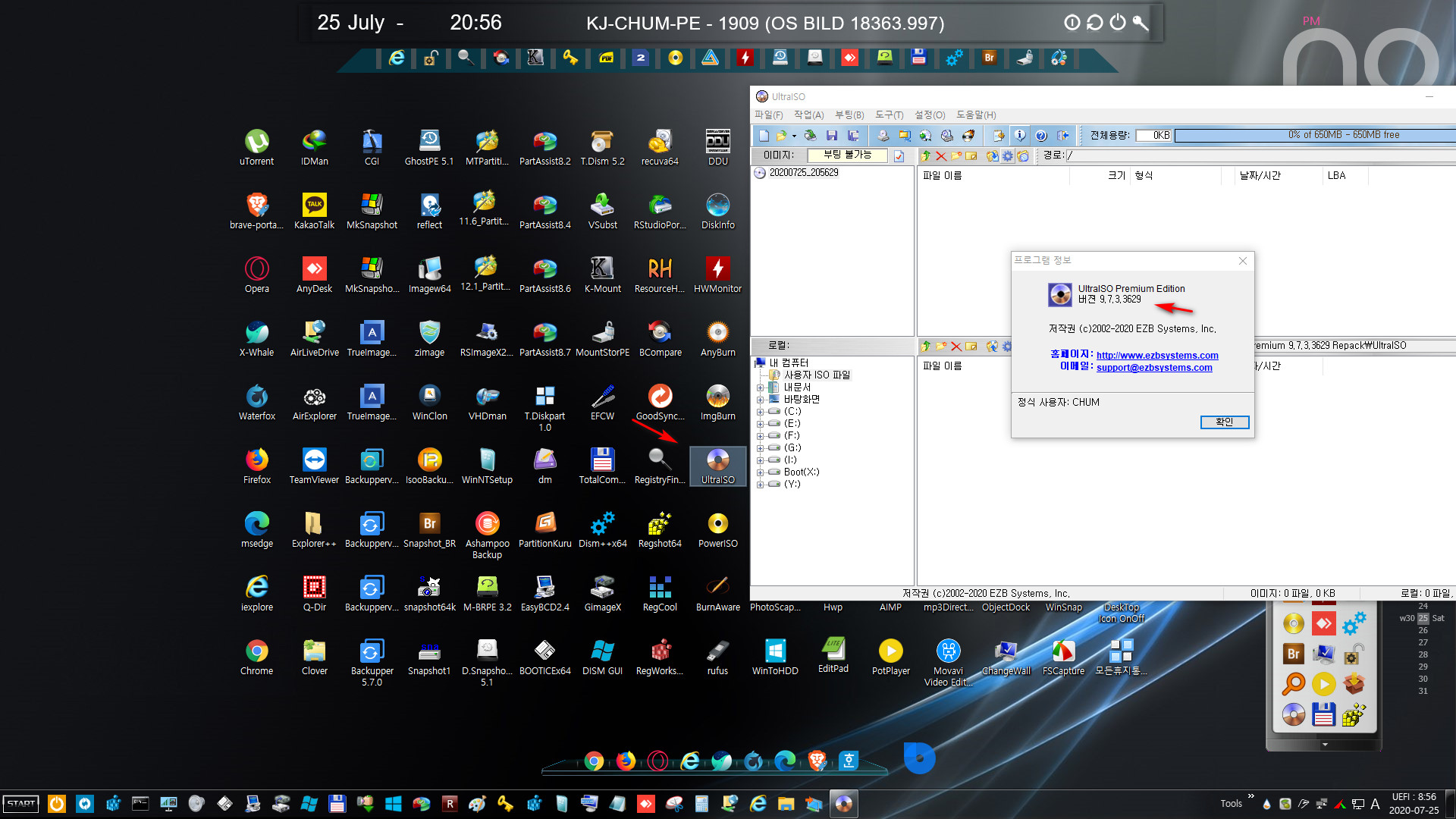Close the 프로그램 정보 dialog with X
Viewport: 1456px width, 819px height.
point(1243,261)
